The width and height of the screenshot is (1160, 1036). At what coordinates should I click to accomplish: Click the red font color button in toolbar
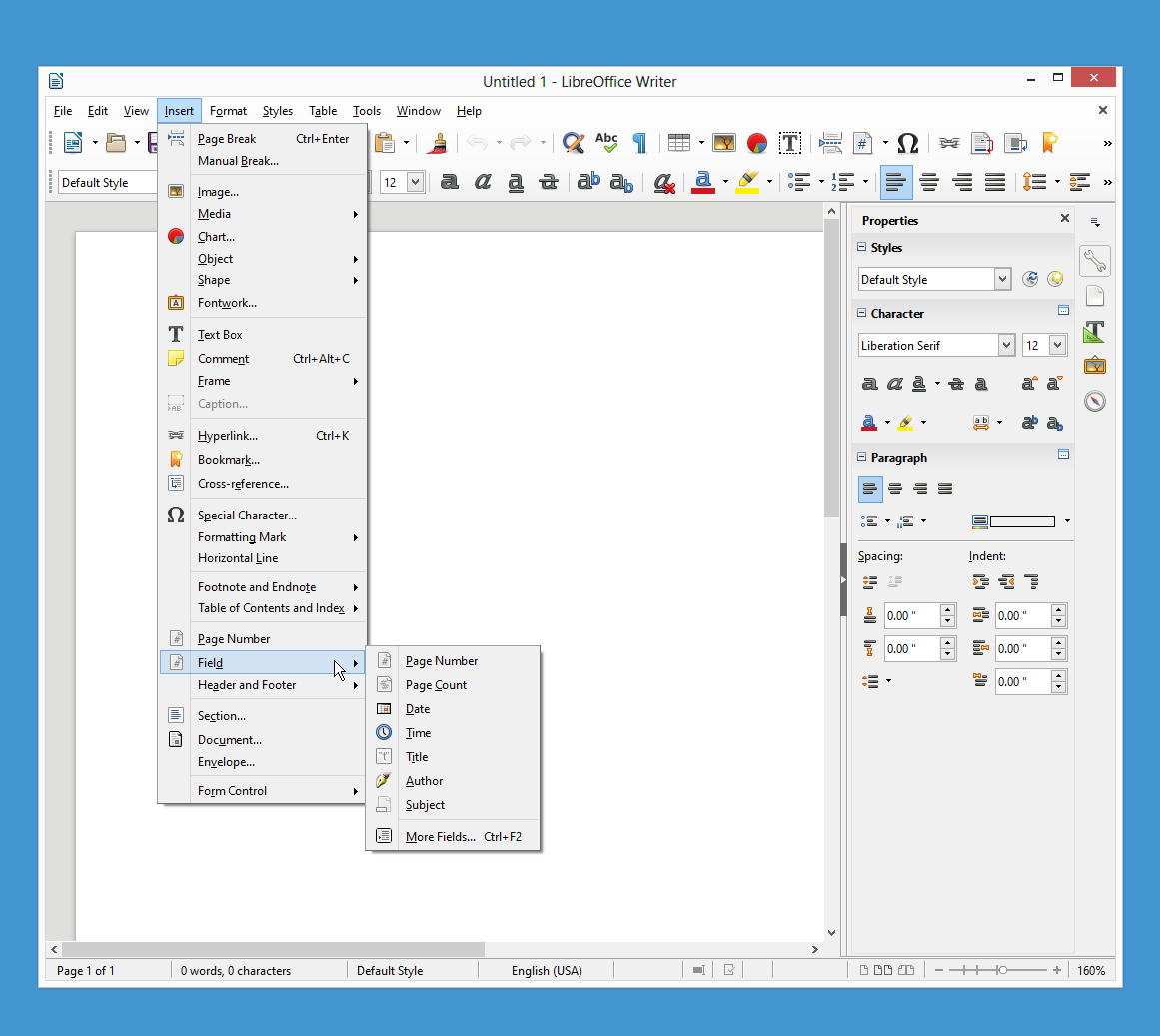click(x=702, y=182)
